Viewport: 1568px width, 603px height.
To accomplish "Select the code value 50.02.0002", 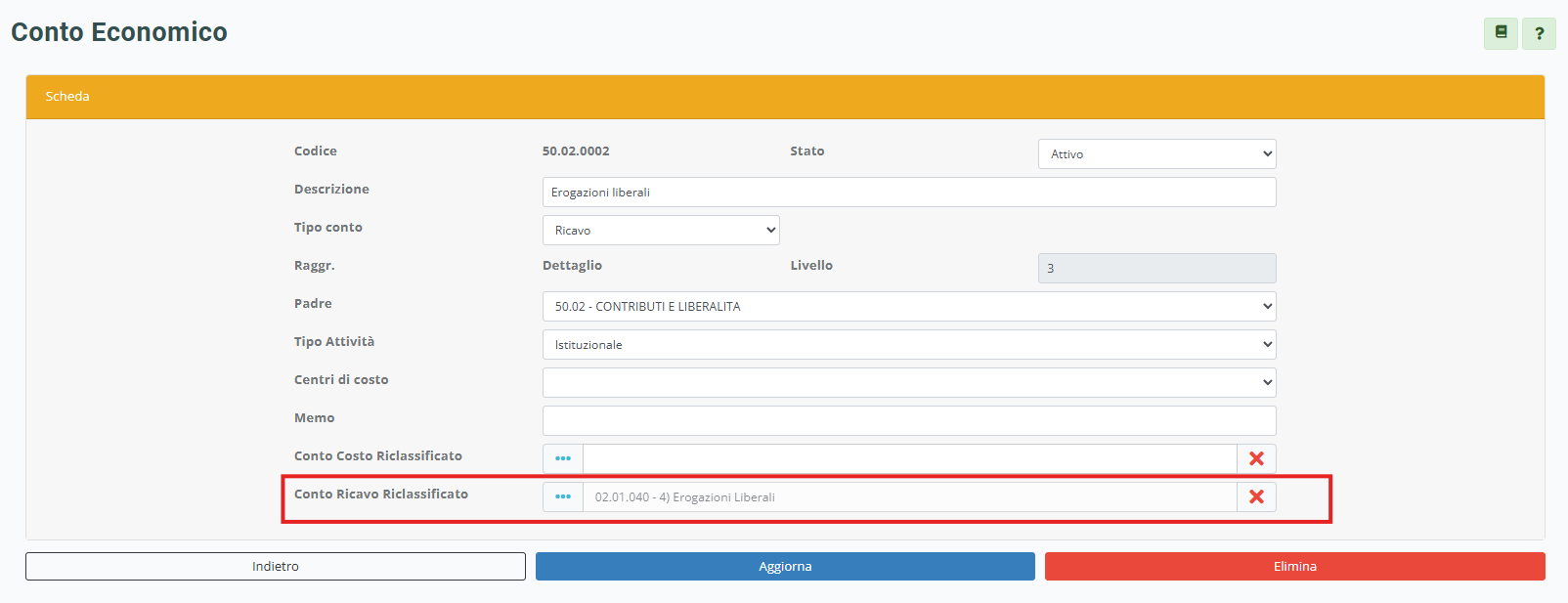I will pos(576,151).
